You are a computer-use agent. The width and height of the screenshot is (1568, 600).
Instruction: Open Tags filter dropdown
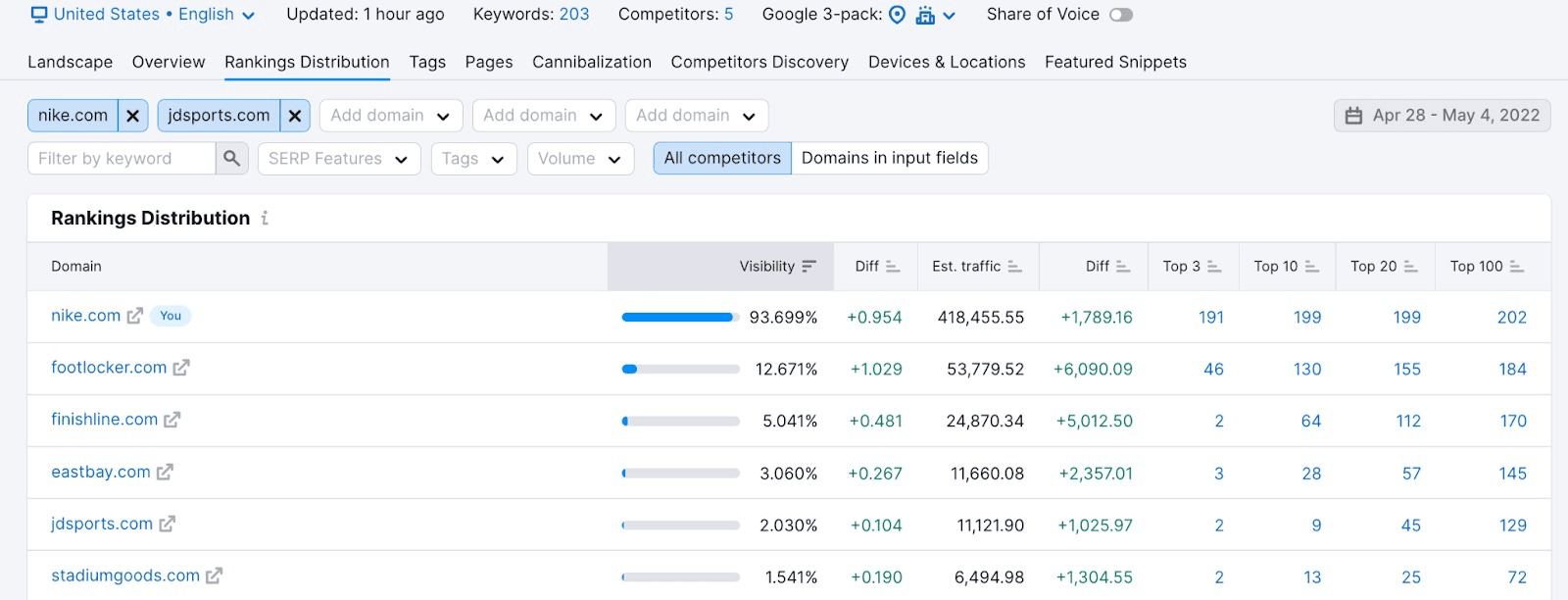click(x=473, y=159)
